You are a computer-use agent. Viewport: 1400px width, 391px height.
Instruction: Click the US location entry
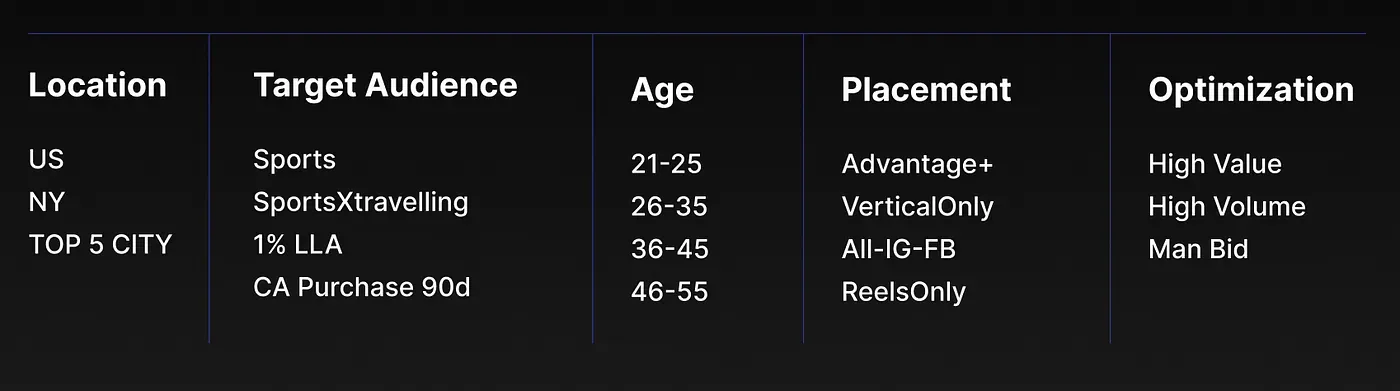click(46, 159)
